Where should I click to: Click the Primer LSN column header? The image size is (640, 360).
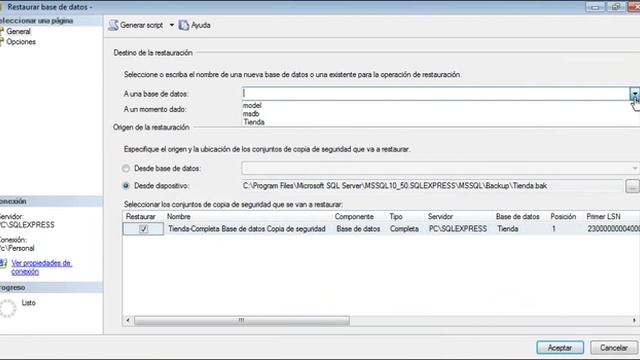tap(604, 217)
